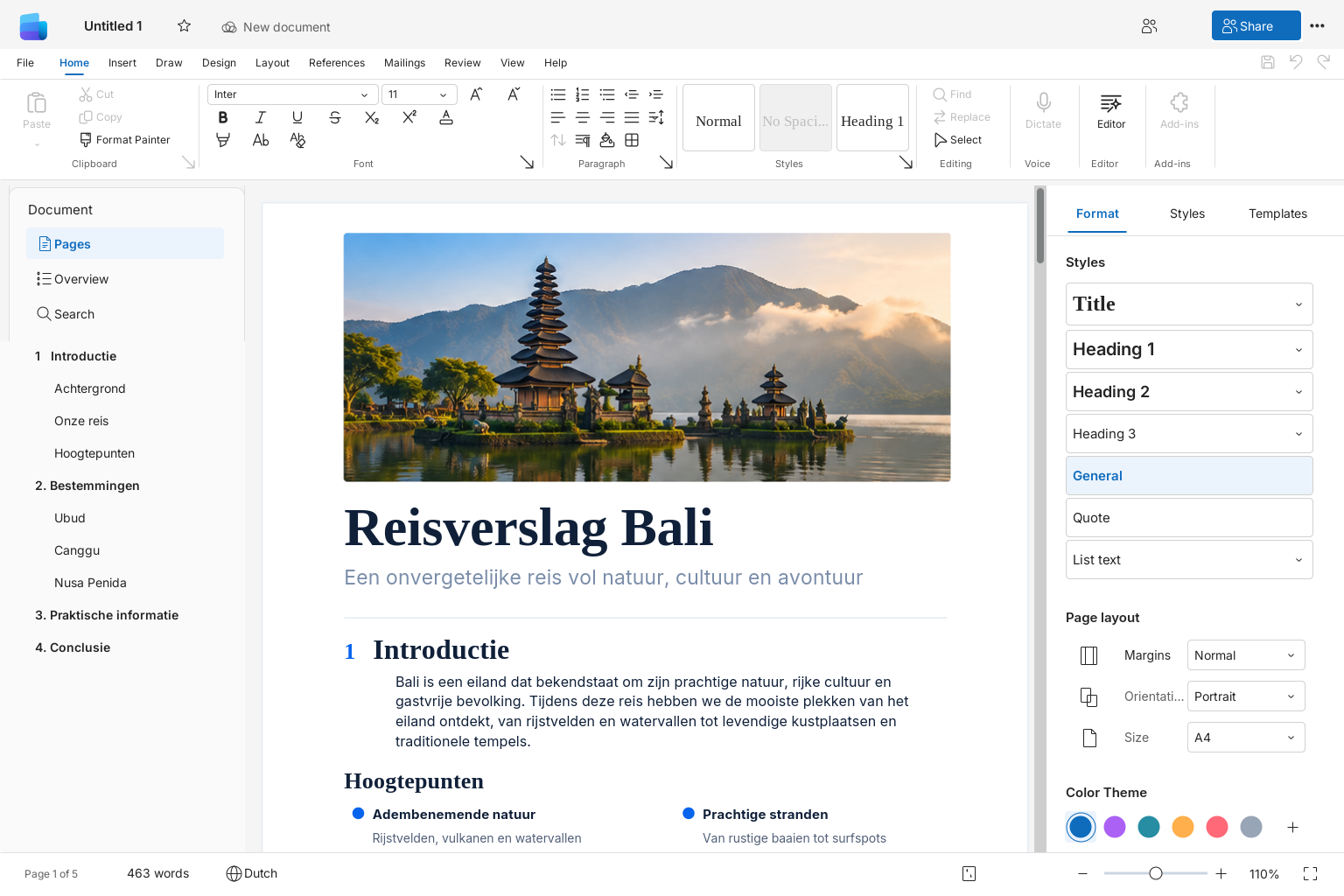Select the Quote style in panel
The width and height of the screenshot is (1344, 896).
[x=1189, y=518]
